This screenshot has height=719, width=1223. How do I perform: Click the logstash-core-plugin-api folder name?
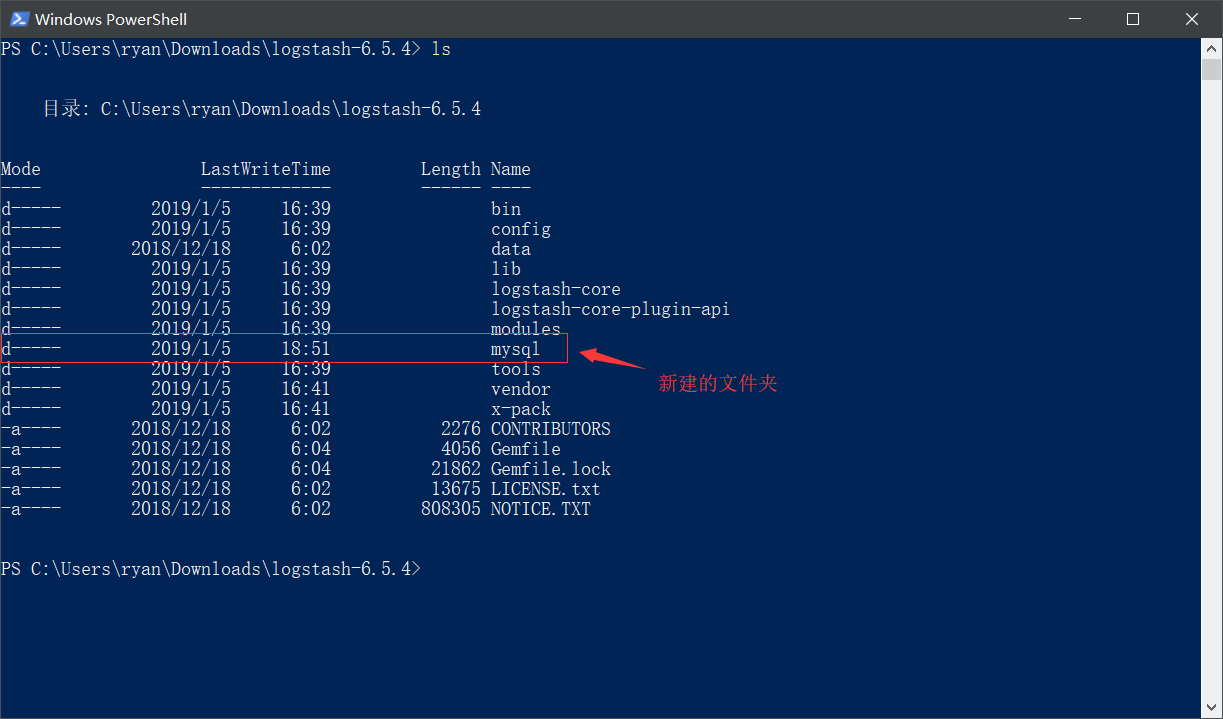pos(610,309)
